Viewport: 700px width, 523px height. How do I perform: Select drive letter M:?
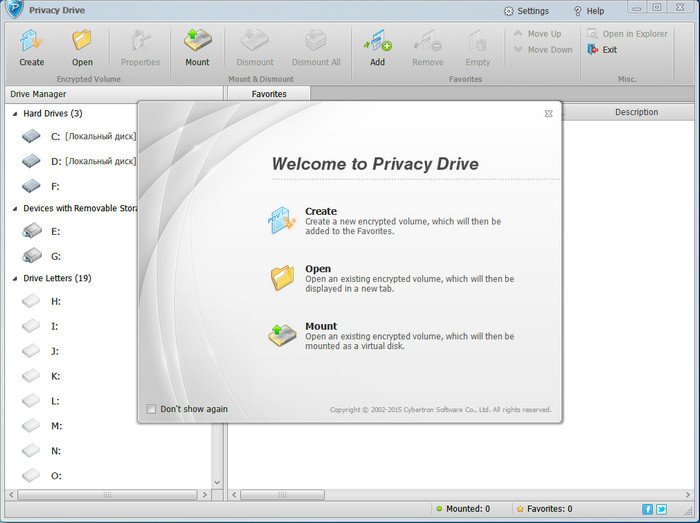coord(42,426)
